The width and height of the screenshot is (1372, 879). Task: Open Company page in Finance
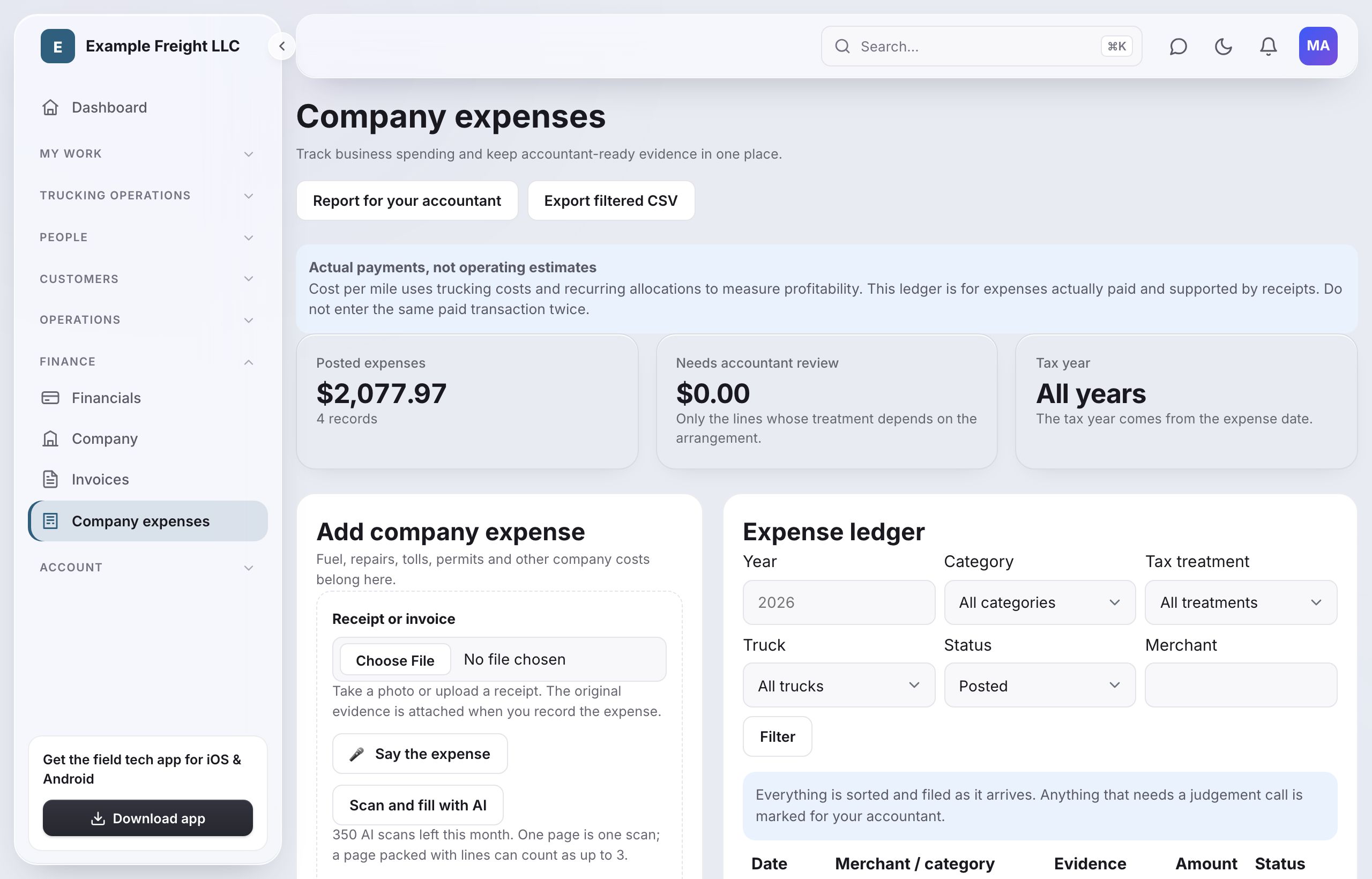pos(147,438)
